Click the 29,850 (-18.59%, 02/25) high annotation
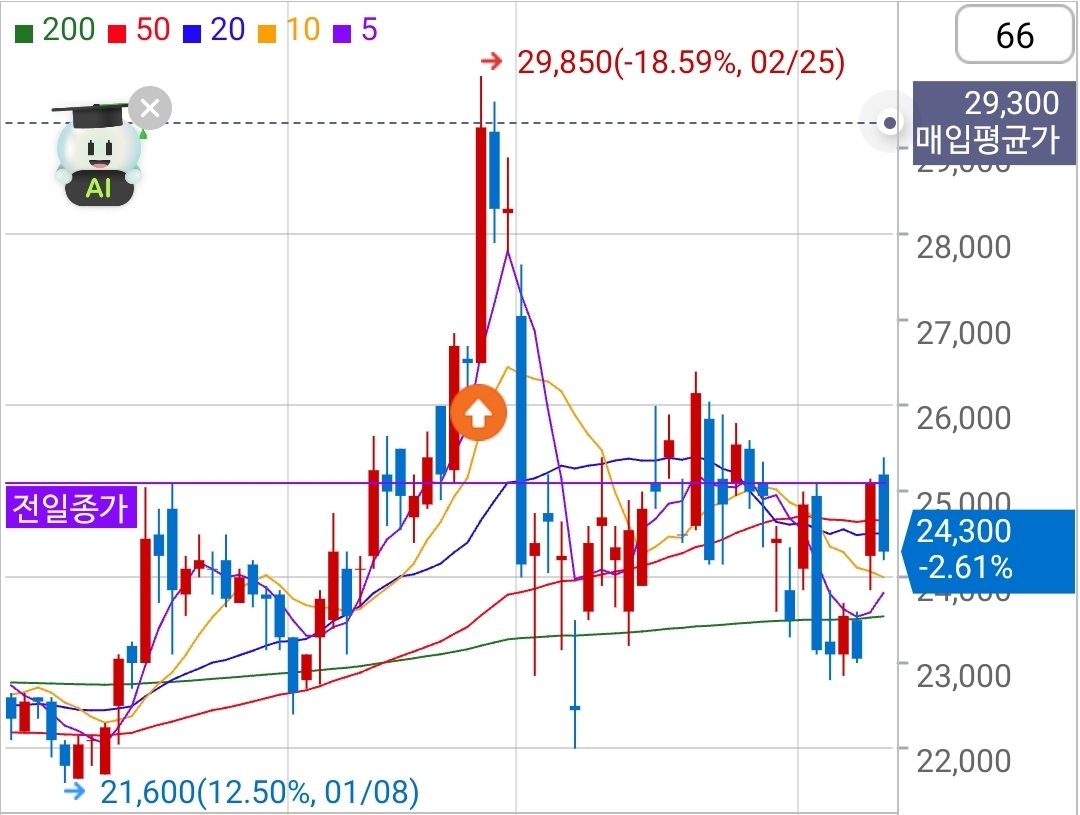Screen dimensions: 1080x815 click(x=680, y=63)
